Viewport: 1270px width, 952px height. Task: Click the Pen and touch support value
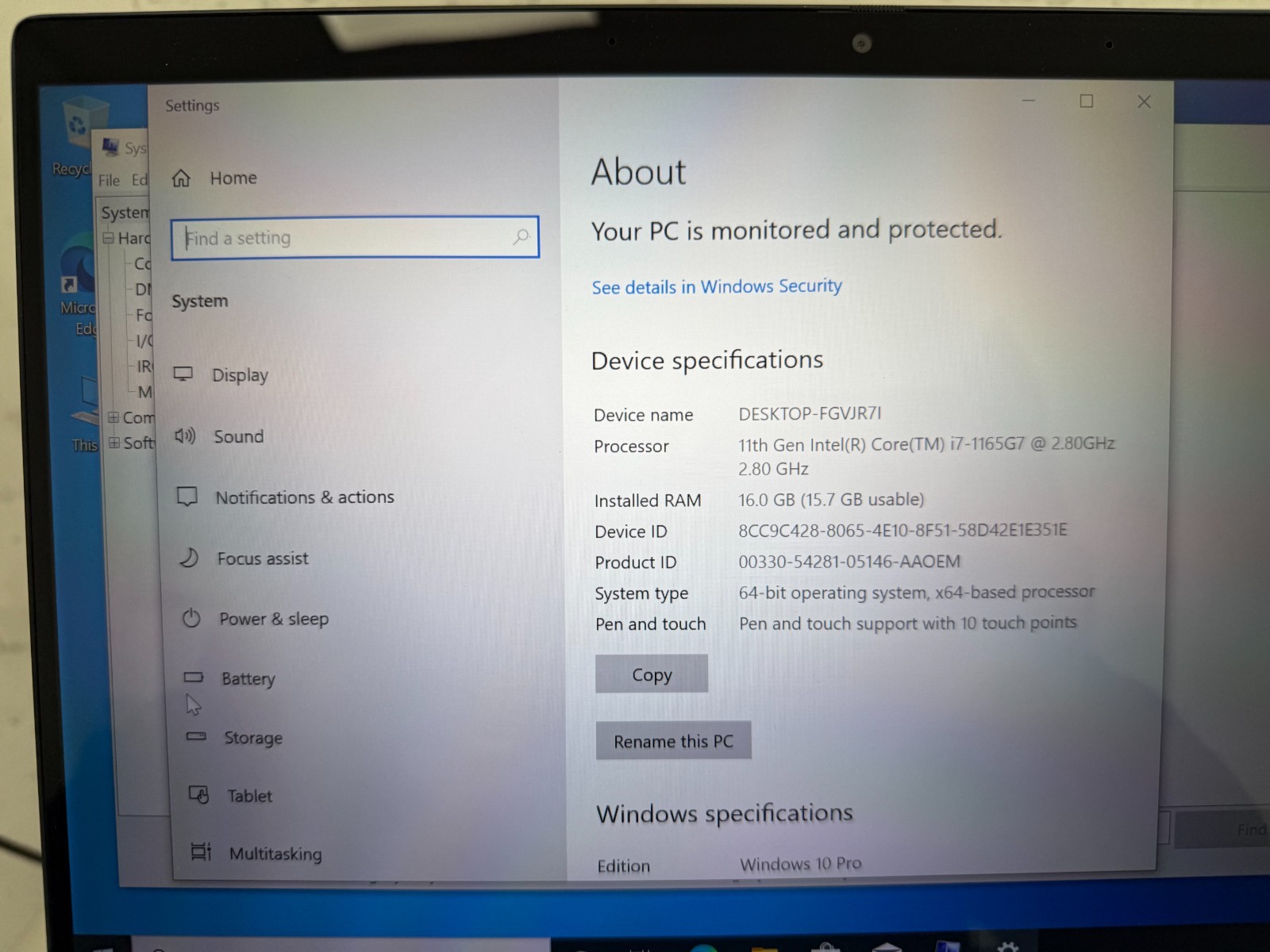pos(908,623)
